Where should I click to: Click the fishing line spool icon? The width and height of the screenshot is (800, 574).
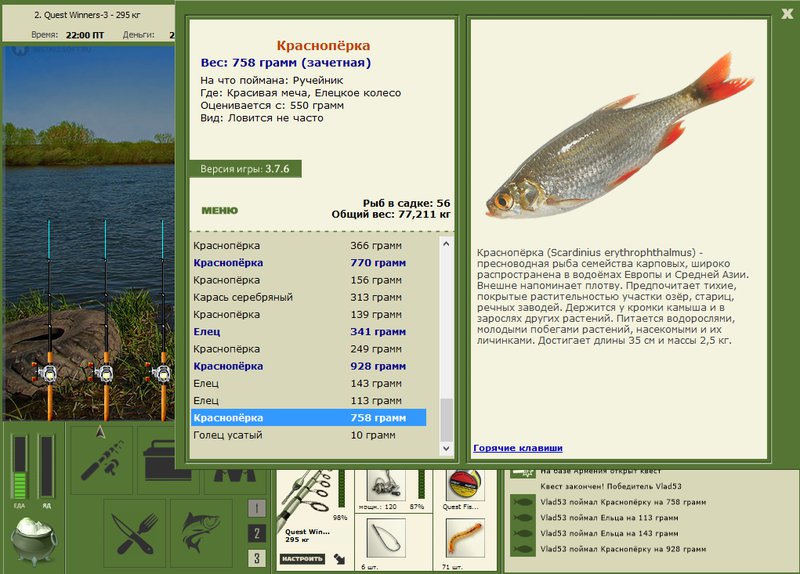[x=465, y=484]
